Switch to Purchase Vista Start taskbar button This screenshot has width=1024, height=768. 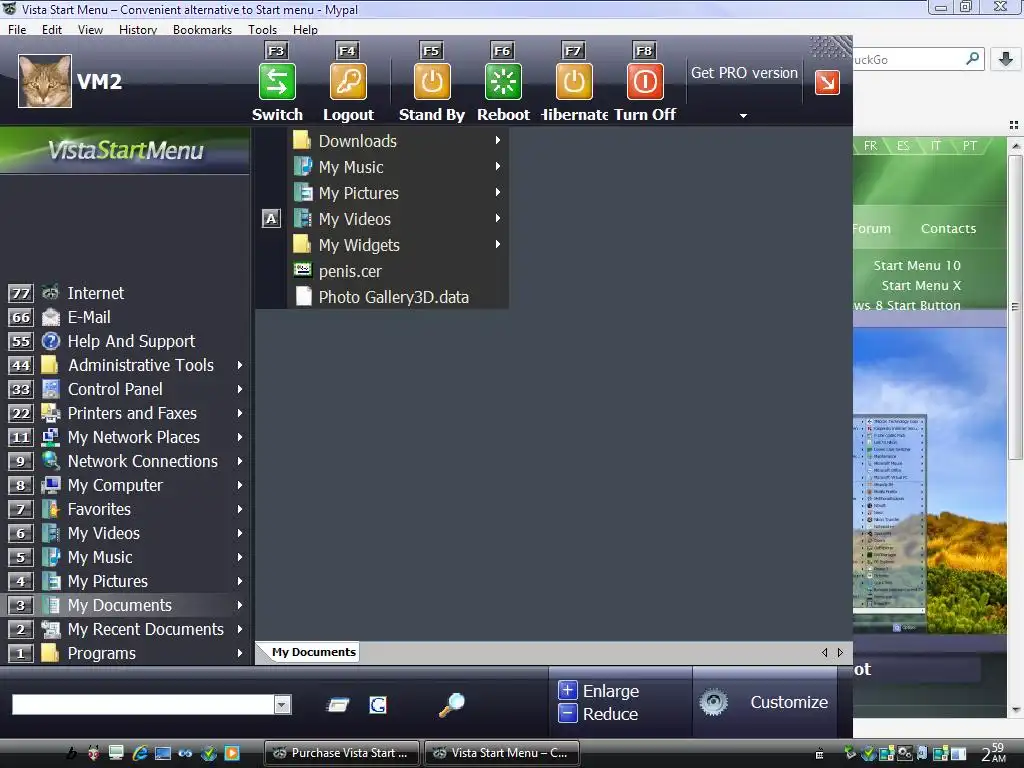(x=342, y=753)
